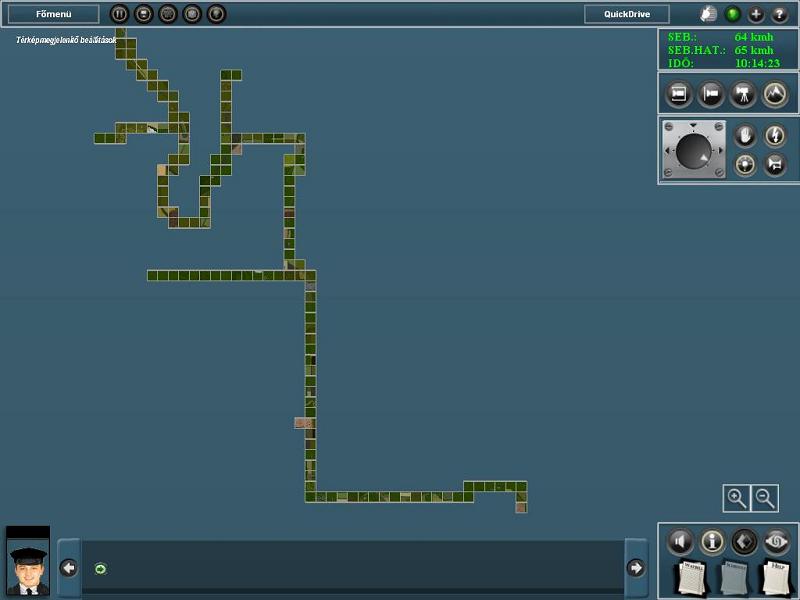Click the IDŐ time readout 10:14:23
The image size is (800, 600).
pos(724,63)
